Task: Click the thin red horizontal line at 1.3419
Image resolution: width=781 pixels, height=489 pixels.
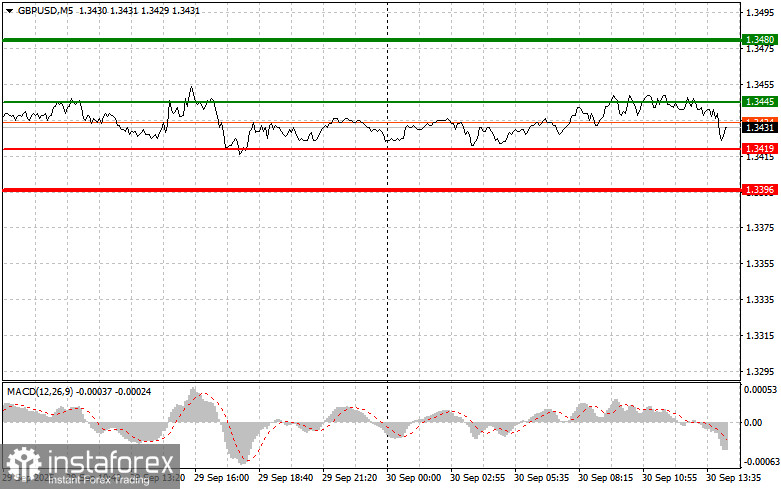Action: pyautogui.click(x=372, y=148)
